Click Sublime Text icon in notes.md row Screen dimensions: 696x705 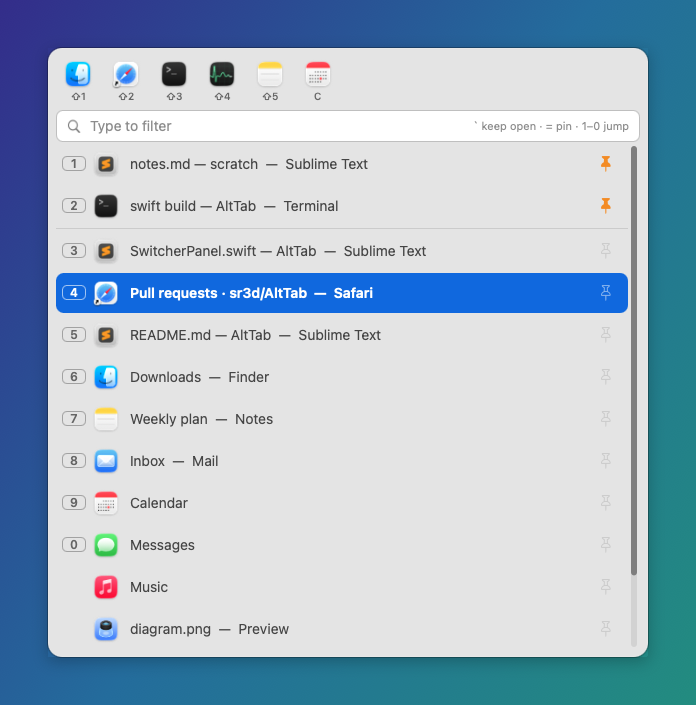pyautogui.click(x=106, y=164)
